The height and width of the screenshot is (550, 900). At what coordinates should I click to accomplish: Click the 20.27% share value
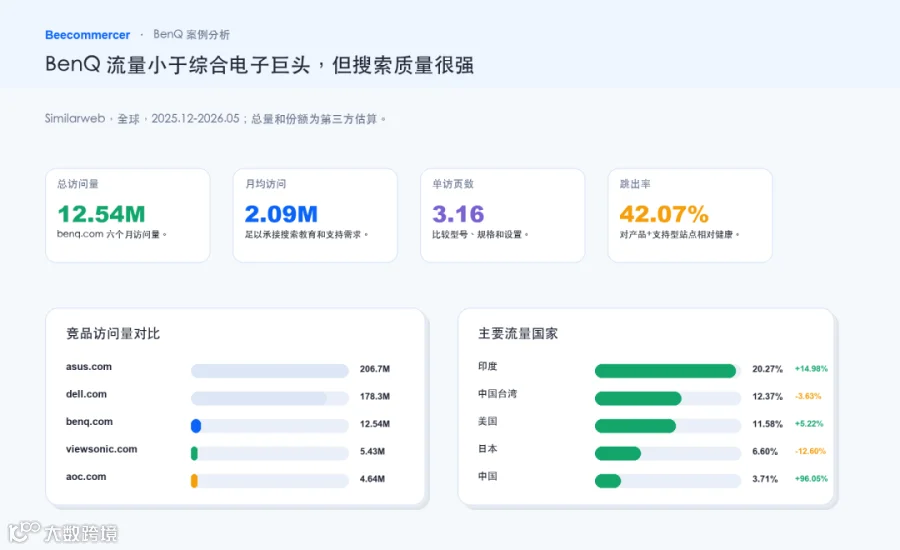[767, 369]
